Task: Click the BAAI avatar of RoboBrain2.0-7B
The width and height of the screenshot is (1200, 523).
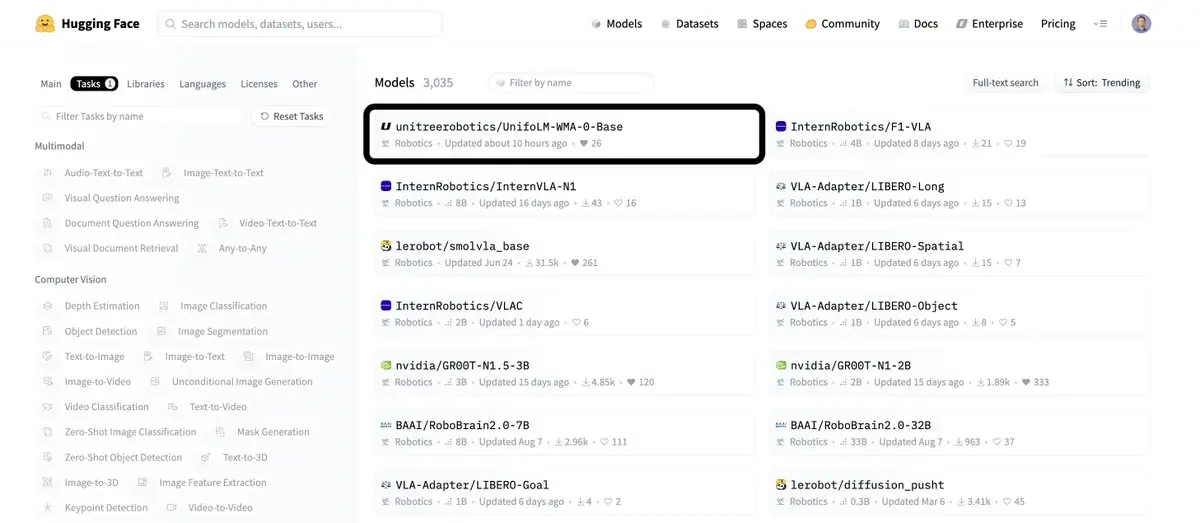Action: 386,425
